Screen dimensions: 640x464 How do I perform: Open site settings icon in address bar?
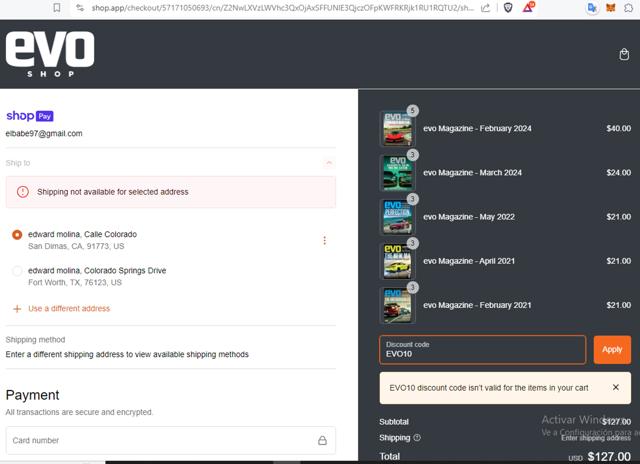[80, 7]
